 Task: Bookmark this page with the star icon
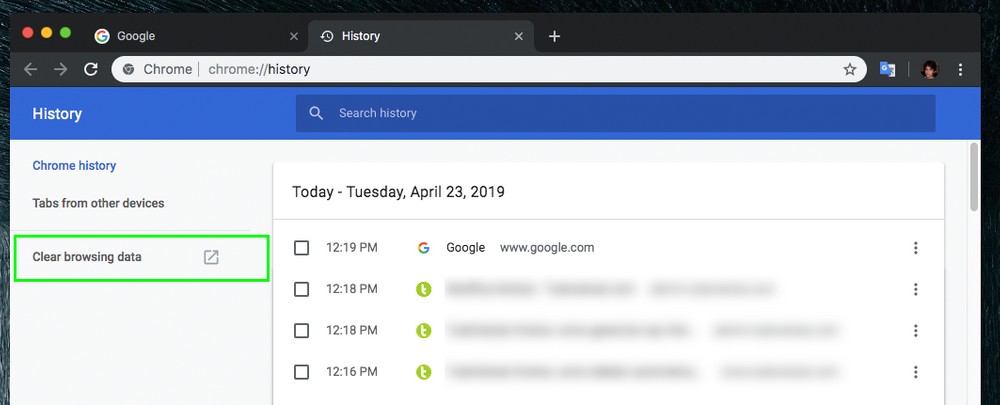849,69
